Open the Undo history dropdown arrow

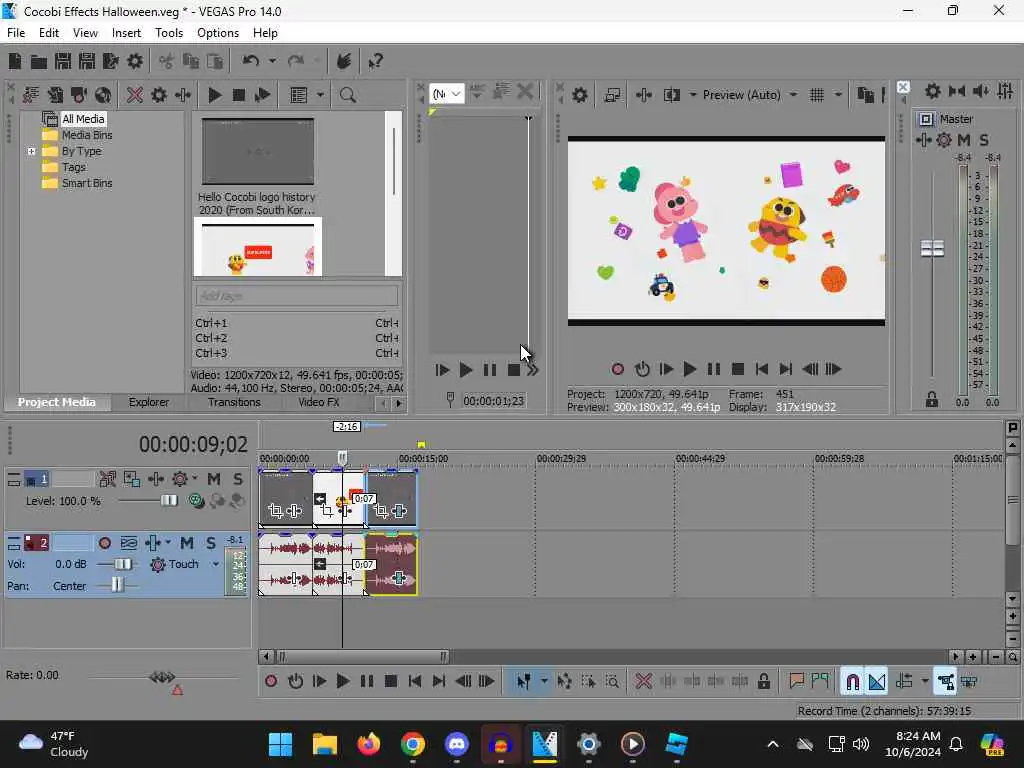click(272, 61)
